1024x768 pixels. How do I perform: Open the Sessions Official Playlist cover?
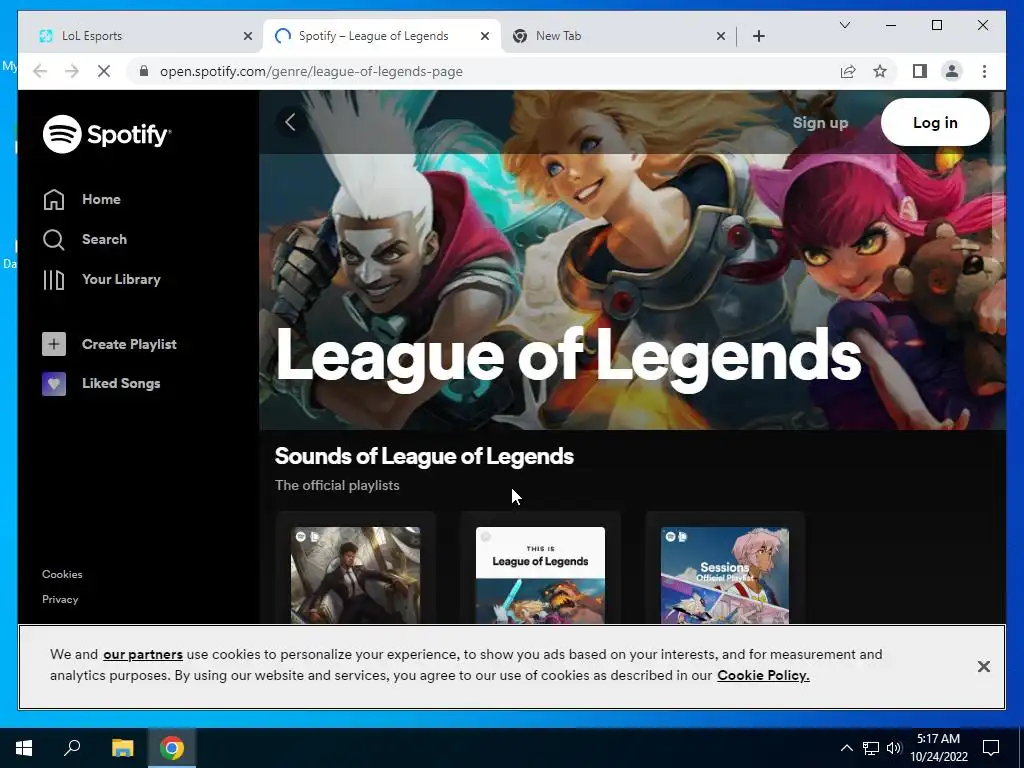[x=725, y=575]
